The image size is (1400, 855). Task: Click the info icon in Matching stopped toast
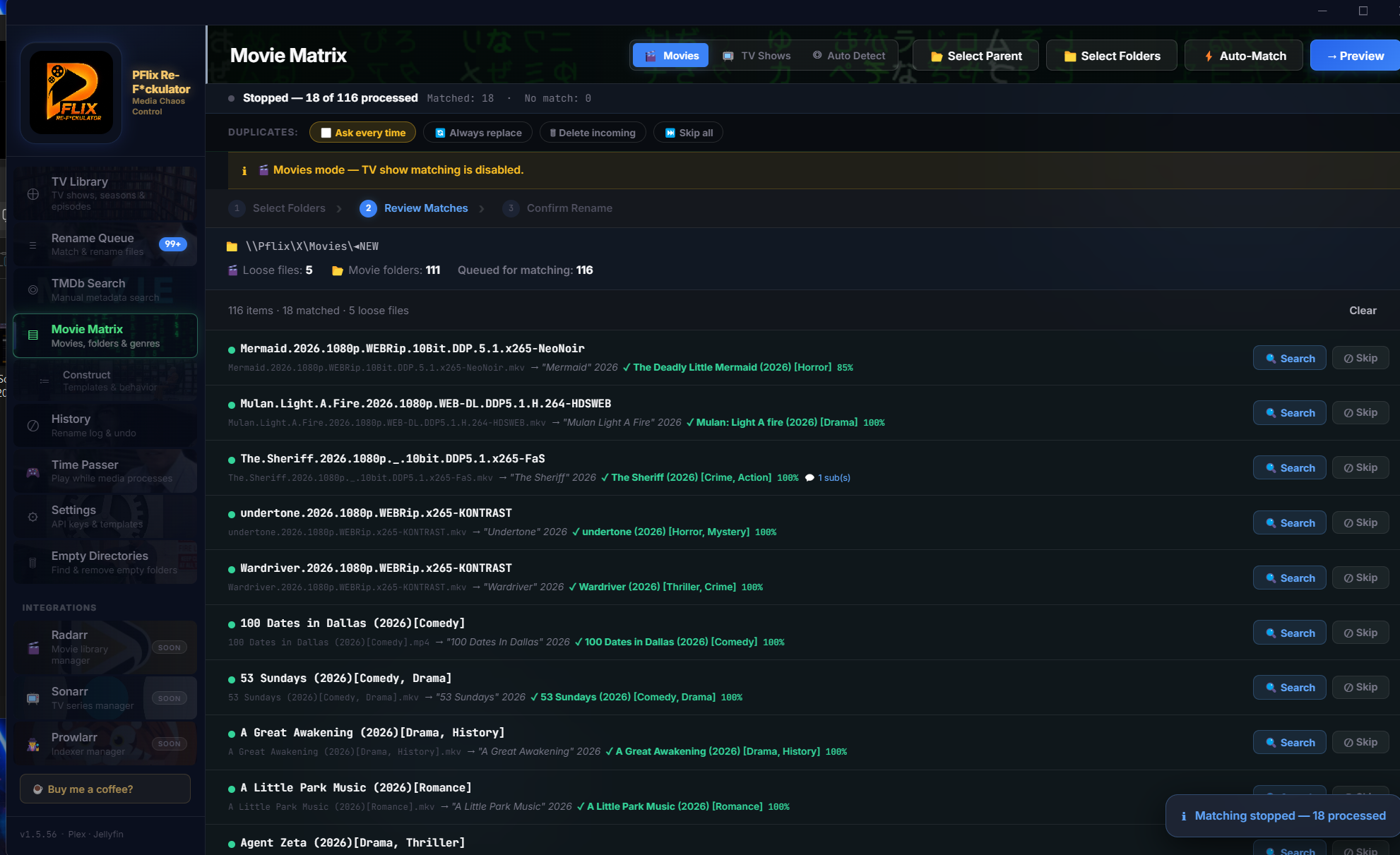(1184, 816)
